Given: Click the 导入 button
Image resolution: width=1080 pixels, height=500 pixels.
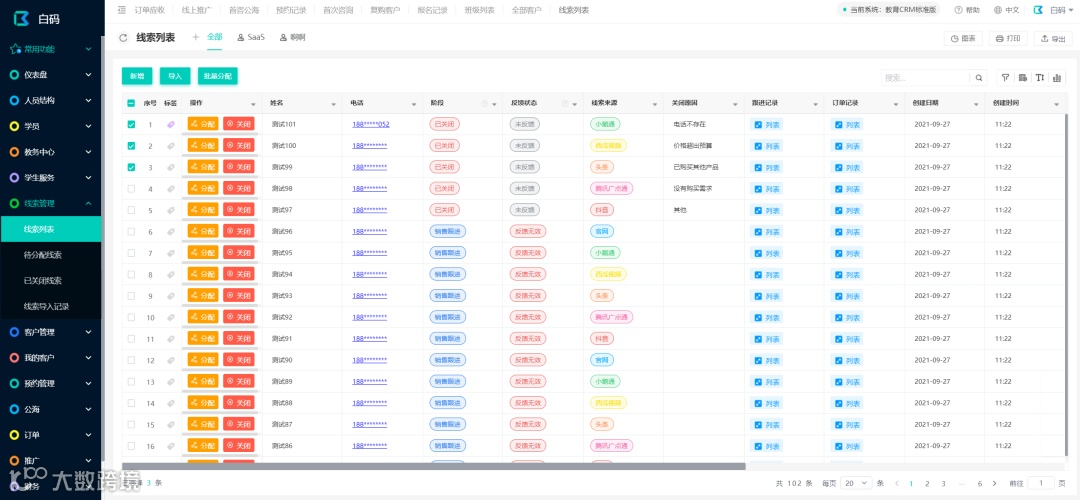Looking at the screenshot, I should tap(175, 76).
